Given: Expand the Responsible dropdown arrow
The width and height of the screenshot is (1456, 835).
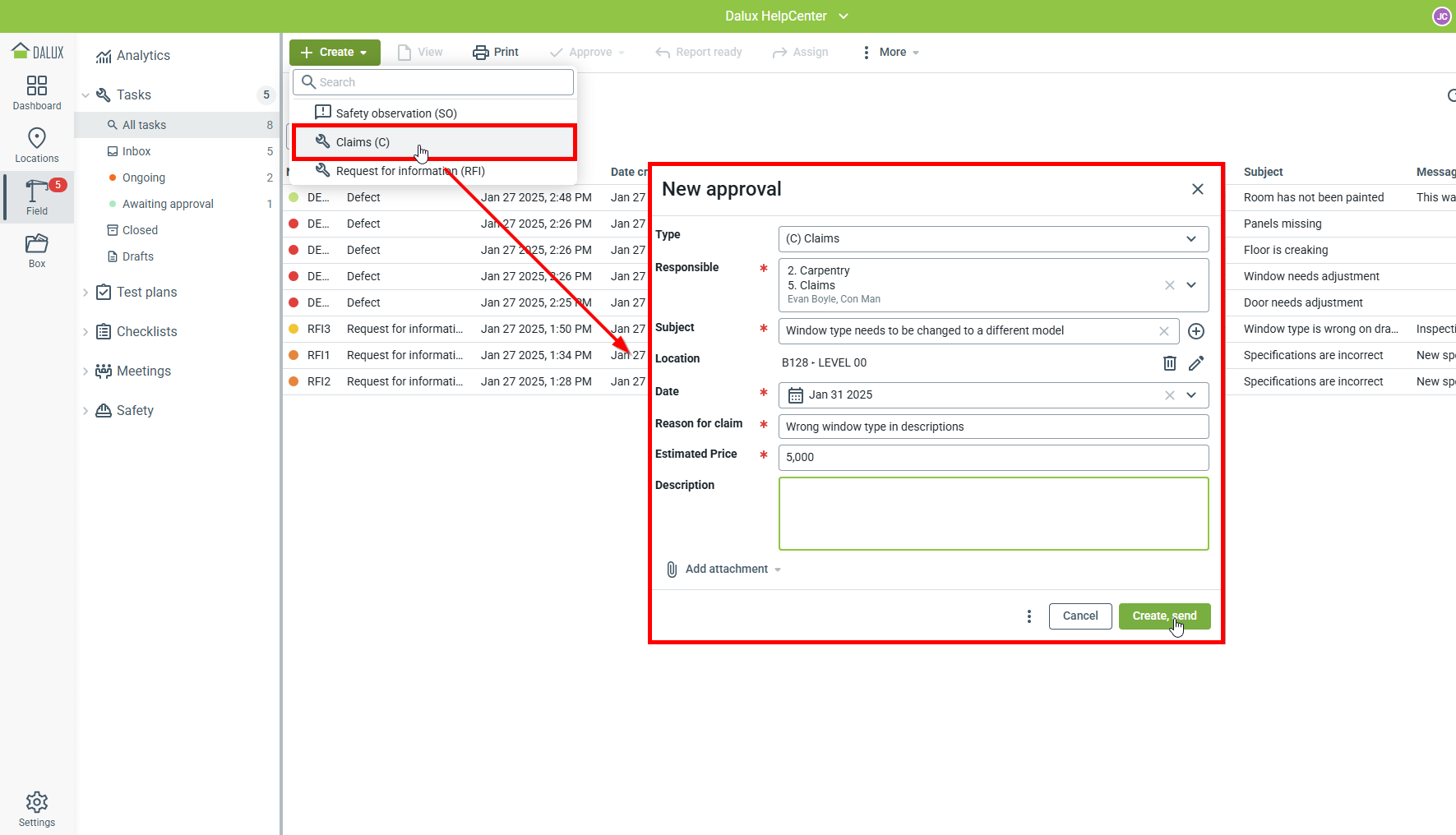Looking at the screenshot, I should [1191, 285].
